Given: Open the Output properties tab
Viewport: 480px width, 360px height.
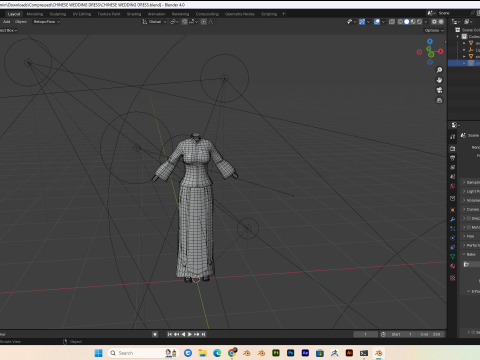Looking at the screenshot, I should [x=453, y=158].
